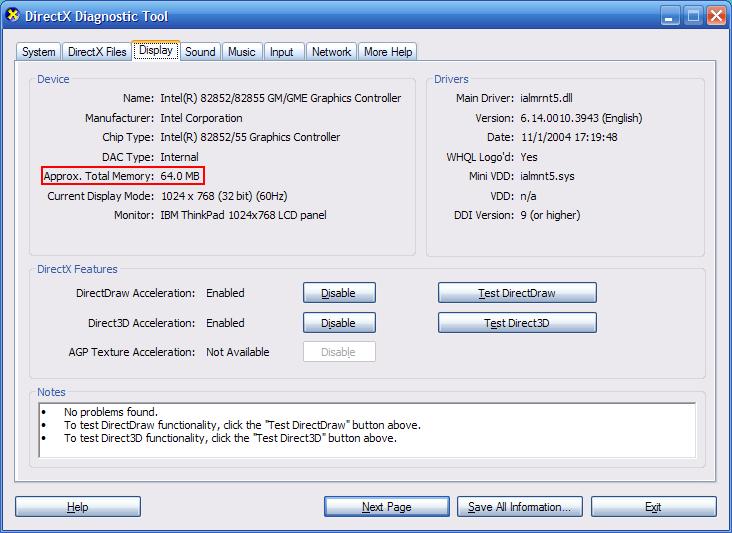Open the Music tab
Image resolution: width=732 pixels, height=533 pixels.
tap(242, 52)
